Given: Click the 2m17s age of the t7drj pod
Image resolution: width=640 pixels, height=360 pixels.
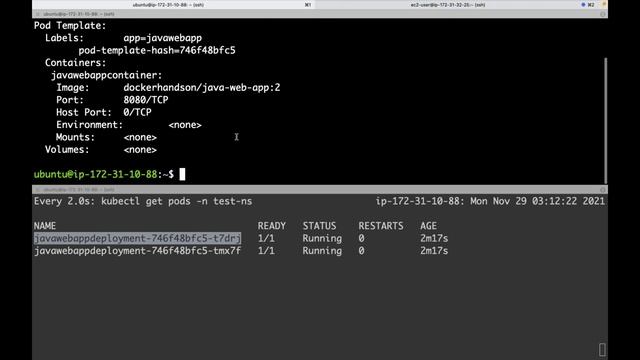Looking at the screenshot, I should point(434,238).
